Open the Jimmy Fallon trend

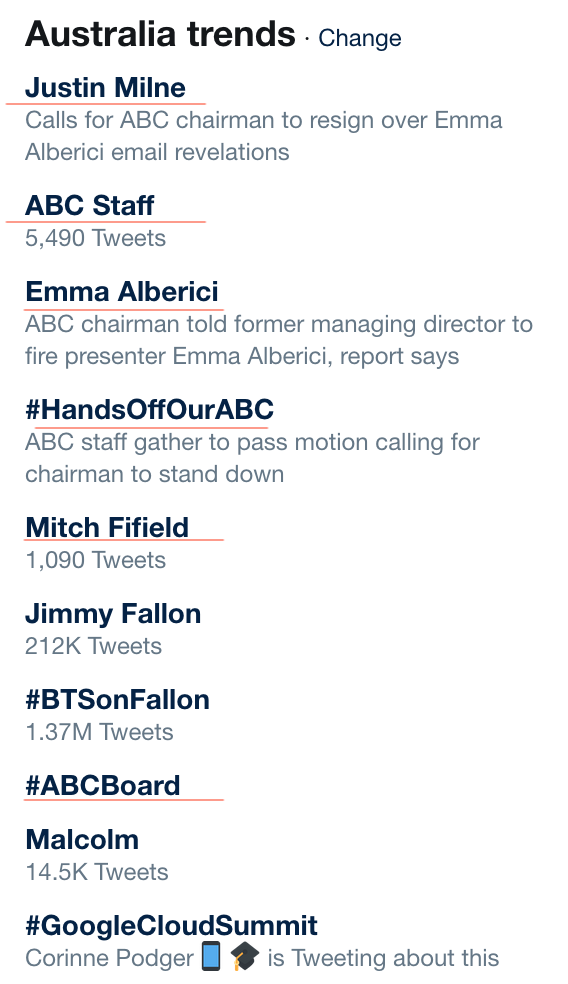113,613
